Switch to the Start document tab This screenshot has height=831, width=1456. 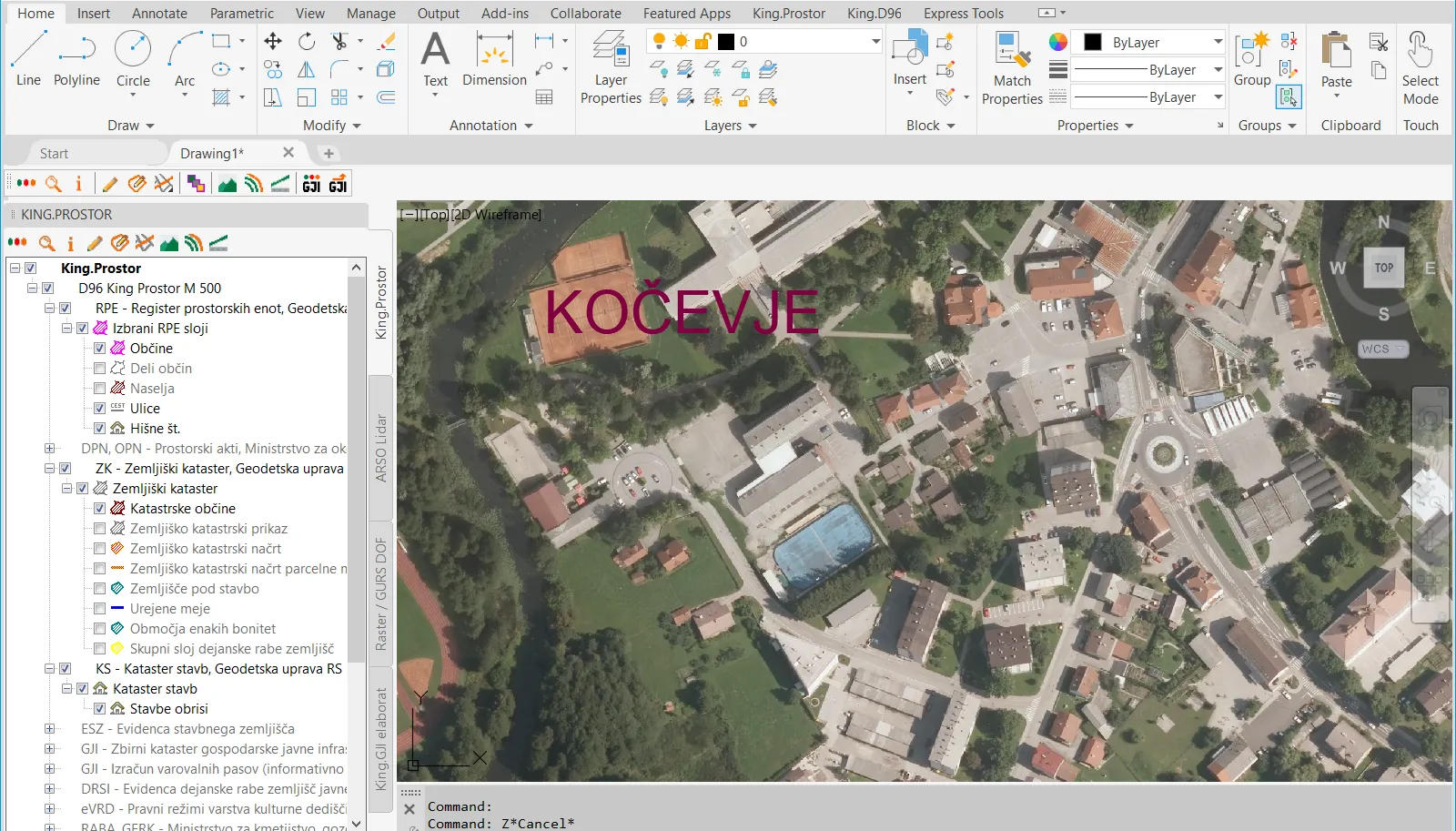55,154
